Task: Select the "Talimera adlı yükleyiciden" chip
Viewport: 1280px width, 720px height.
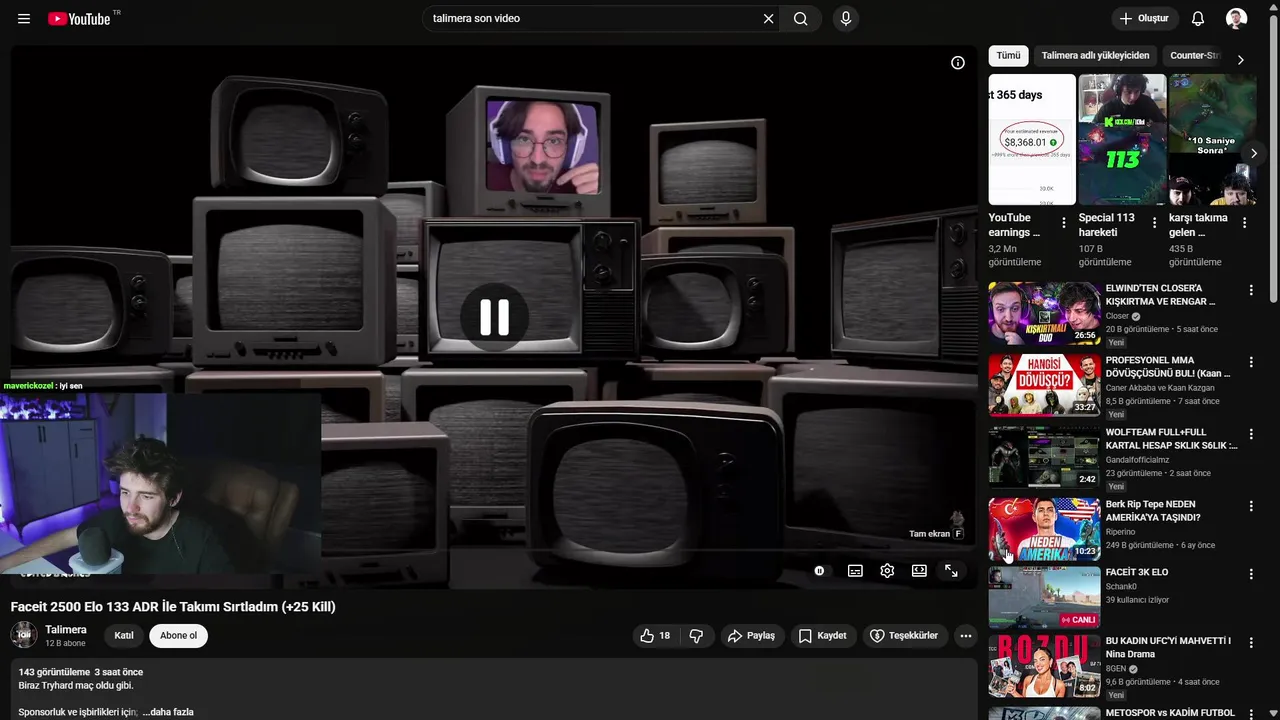Action: point(1095,56)
